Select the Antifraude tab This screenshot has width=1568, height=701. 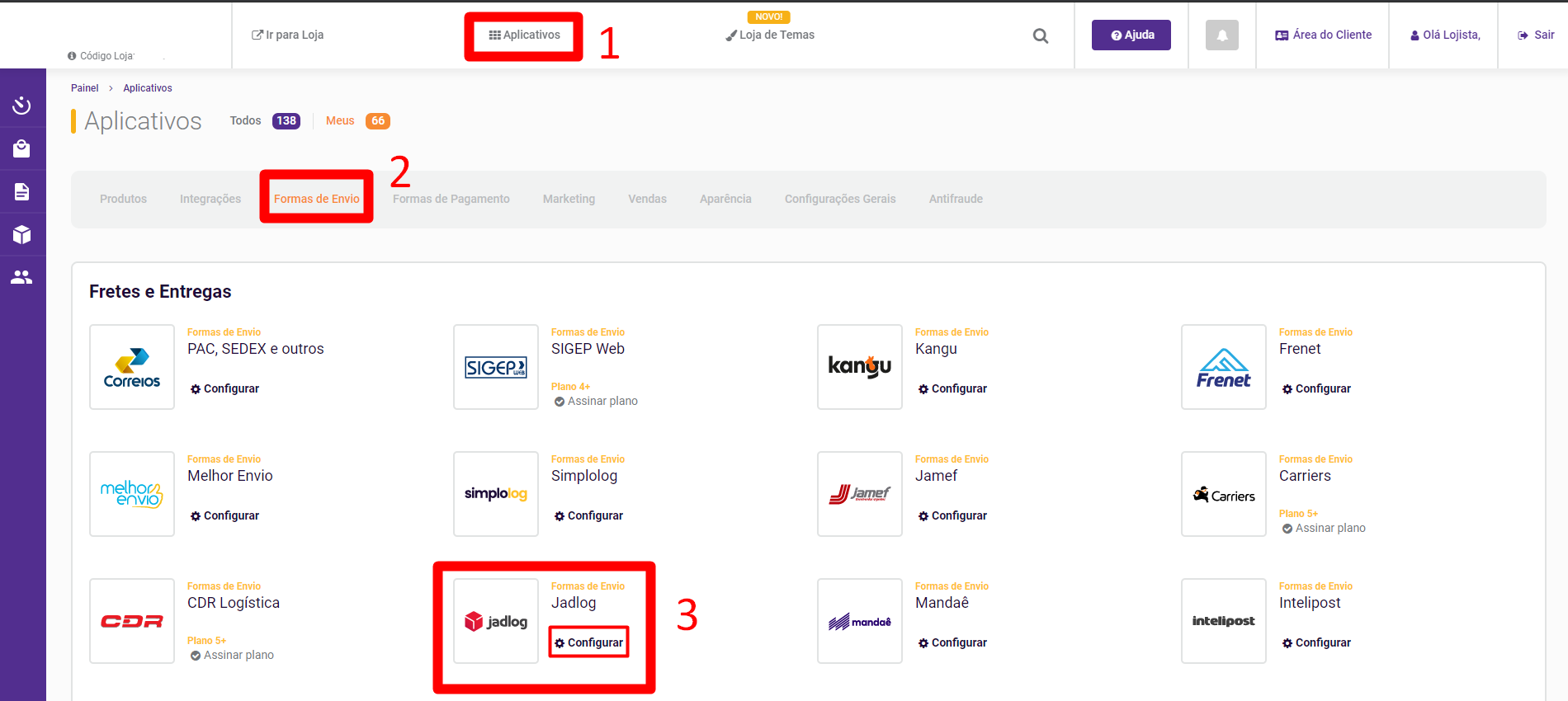956,199
